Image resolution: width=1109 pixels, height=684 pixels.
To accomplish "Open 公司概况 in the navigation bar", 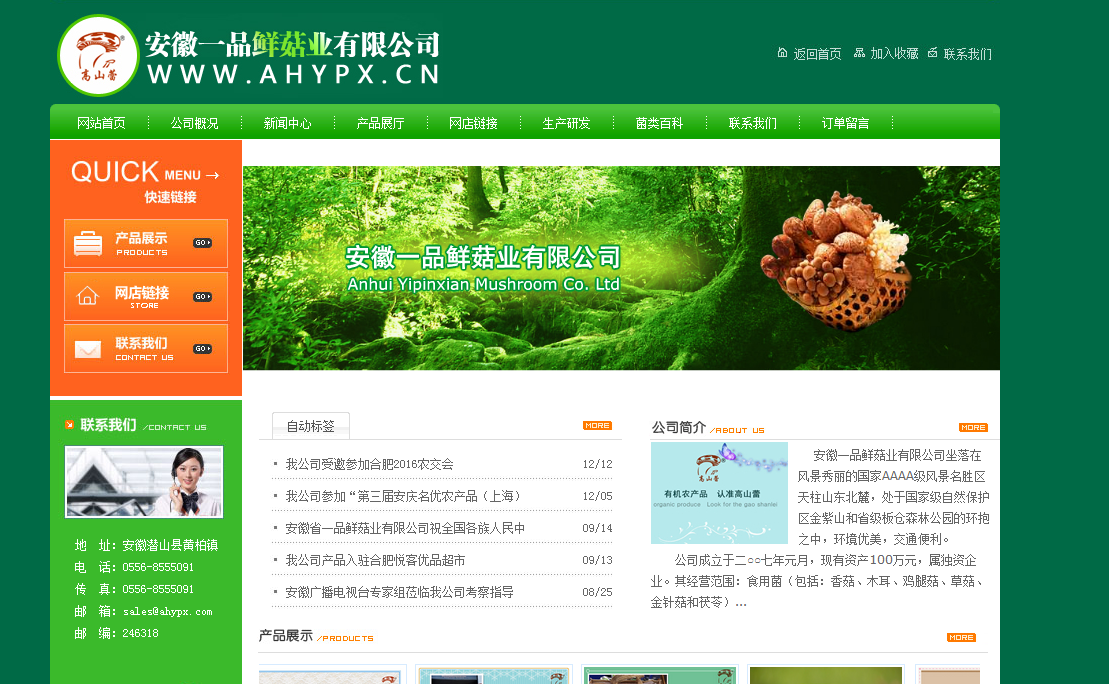I will (x=194, y=123).
